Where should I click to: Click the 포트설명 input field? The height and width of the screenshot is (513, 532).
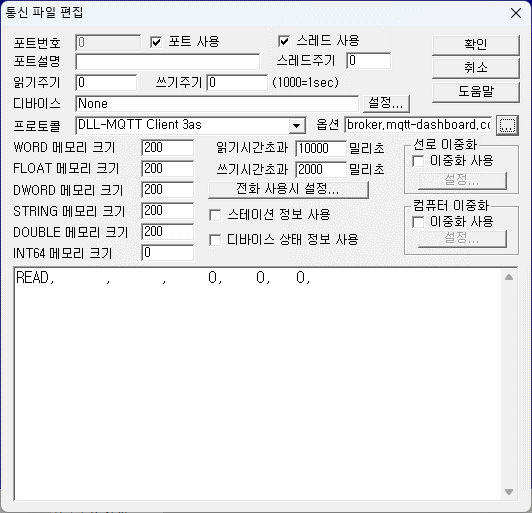tap(168, 62)
